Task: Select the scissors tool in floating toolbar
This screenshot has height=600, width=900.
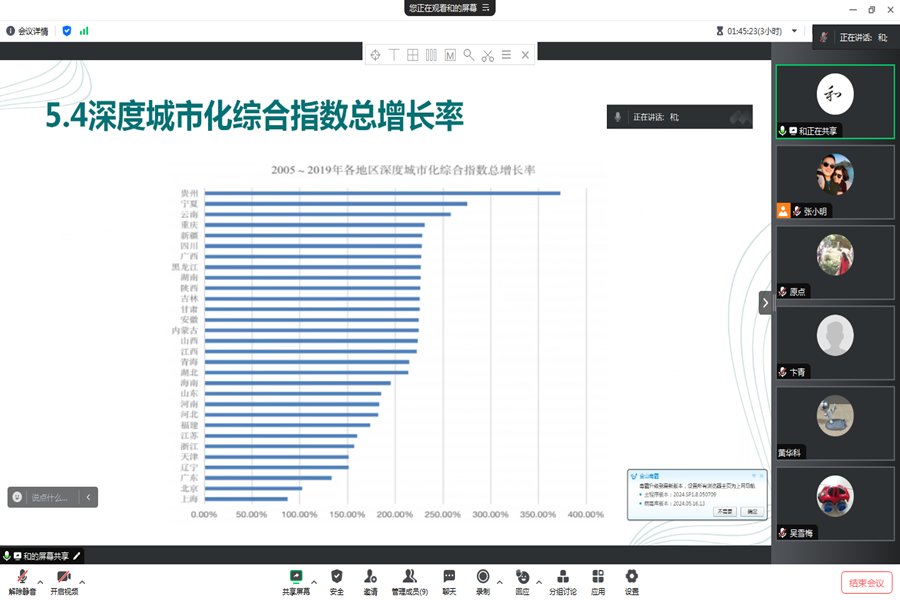Action: click(487, 55)
